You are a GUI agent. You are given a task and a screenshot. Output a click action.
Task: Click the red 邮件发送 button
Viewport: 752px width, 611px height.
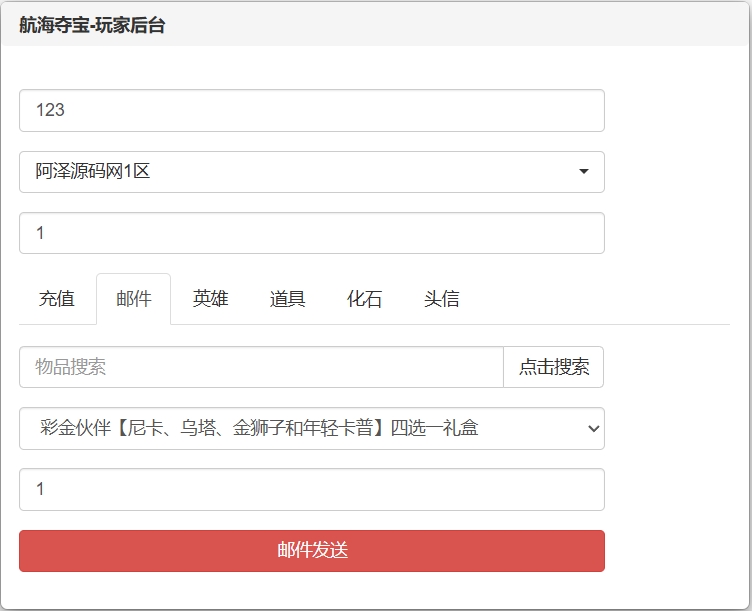311,551
